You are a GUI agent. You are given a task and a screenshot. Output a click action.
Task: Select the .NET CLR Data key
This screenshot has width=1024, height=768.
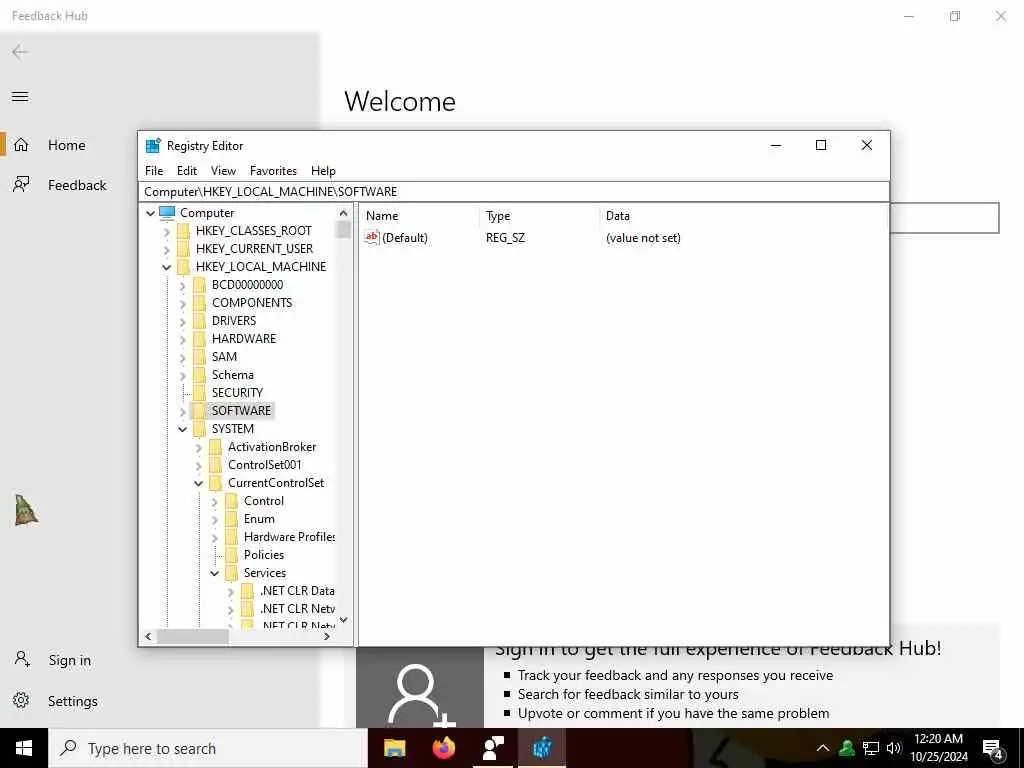(297, 590)
